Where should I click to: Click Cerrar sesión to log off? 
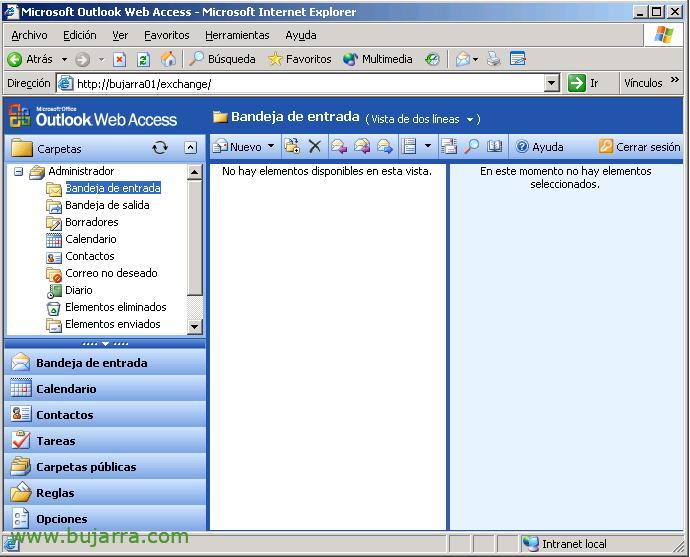point(639,147)
